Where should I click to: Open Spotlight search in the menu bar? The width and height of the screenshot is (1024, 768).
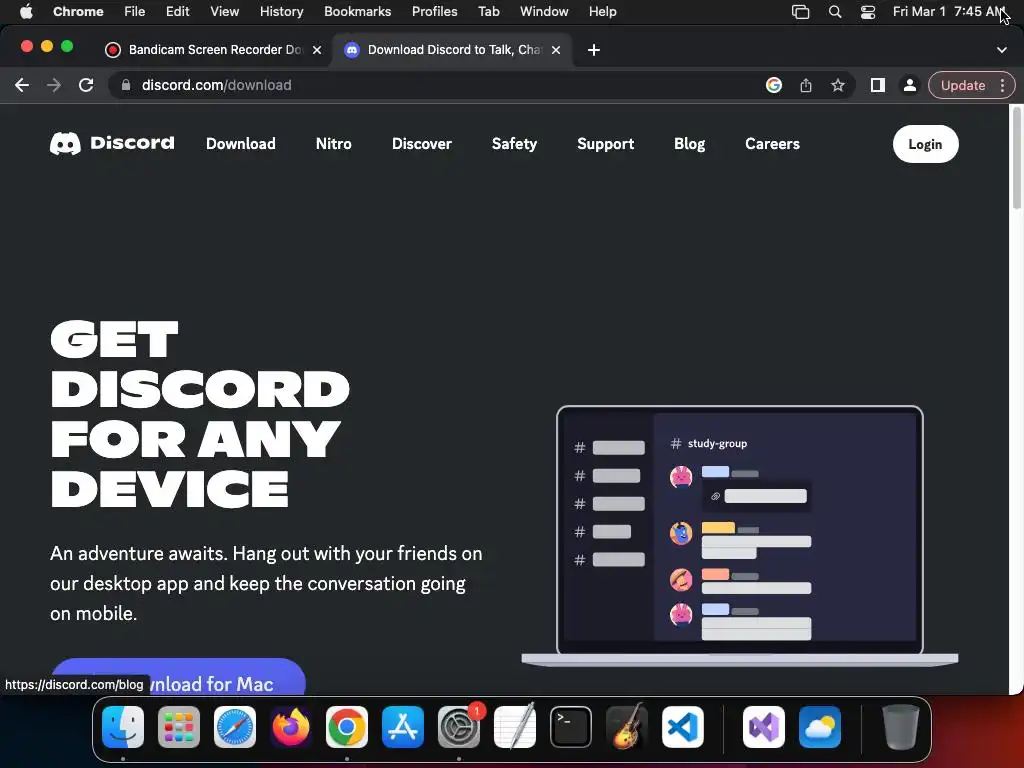(x=835, y=12)
